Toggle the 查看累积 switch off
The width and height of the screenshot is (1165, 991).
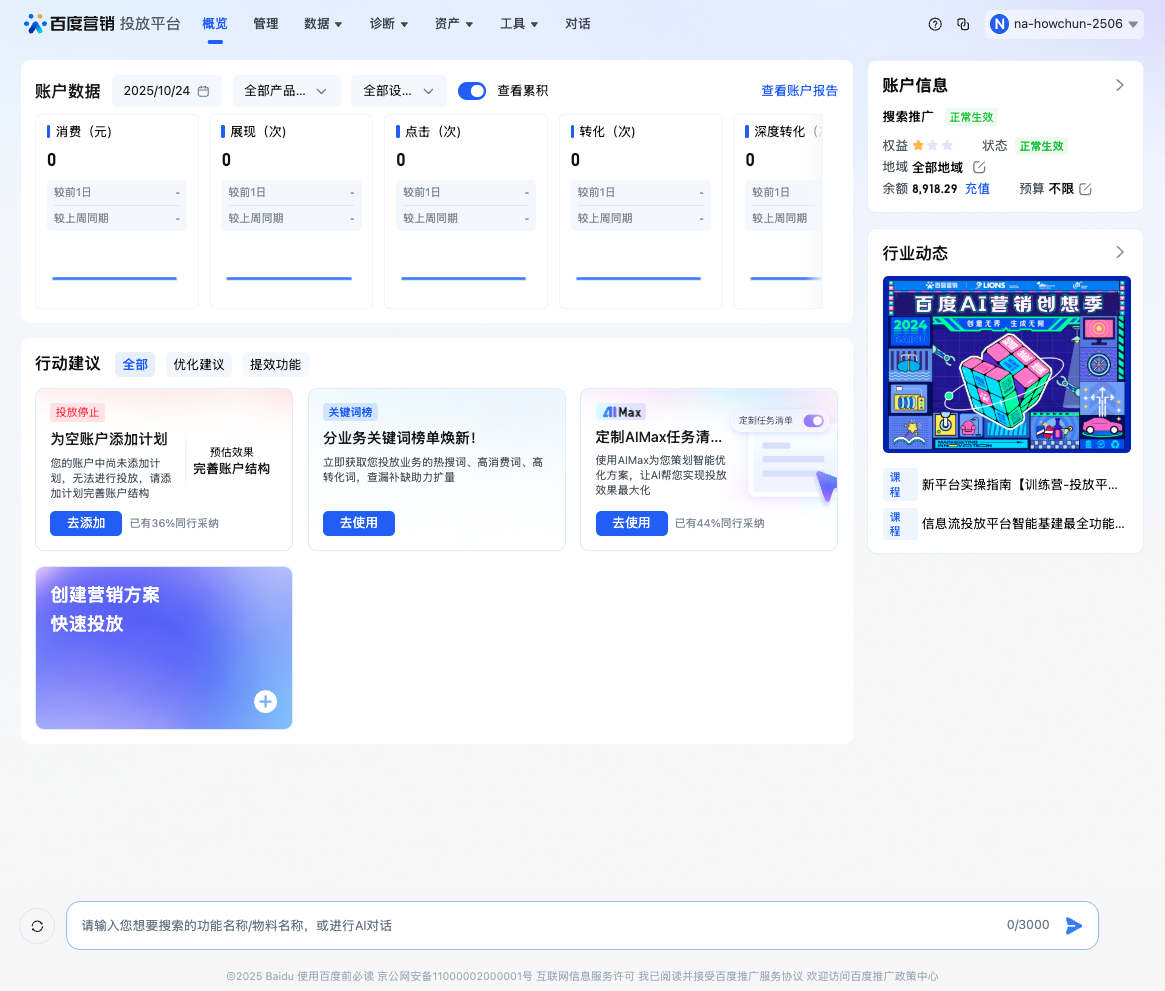coord(471,90)
